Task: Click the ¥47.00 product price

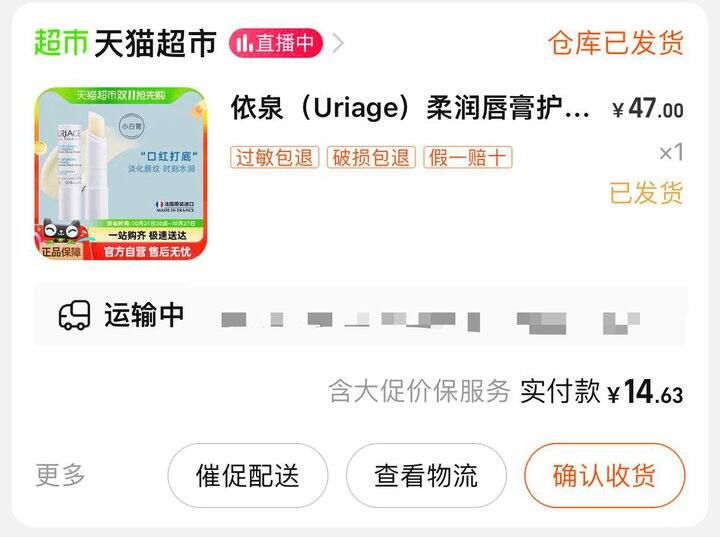Action: tap(648, 109)
